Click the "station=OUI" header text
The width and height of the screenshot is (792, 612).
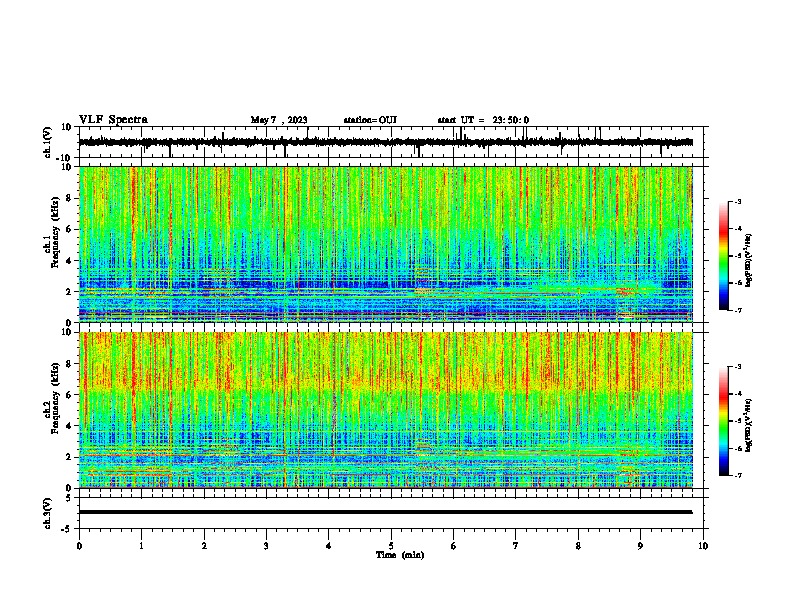coord(370,120)
